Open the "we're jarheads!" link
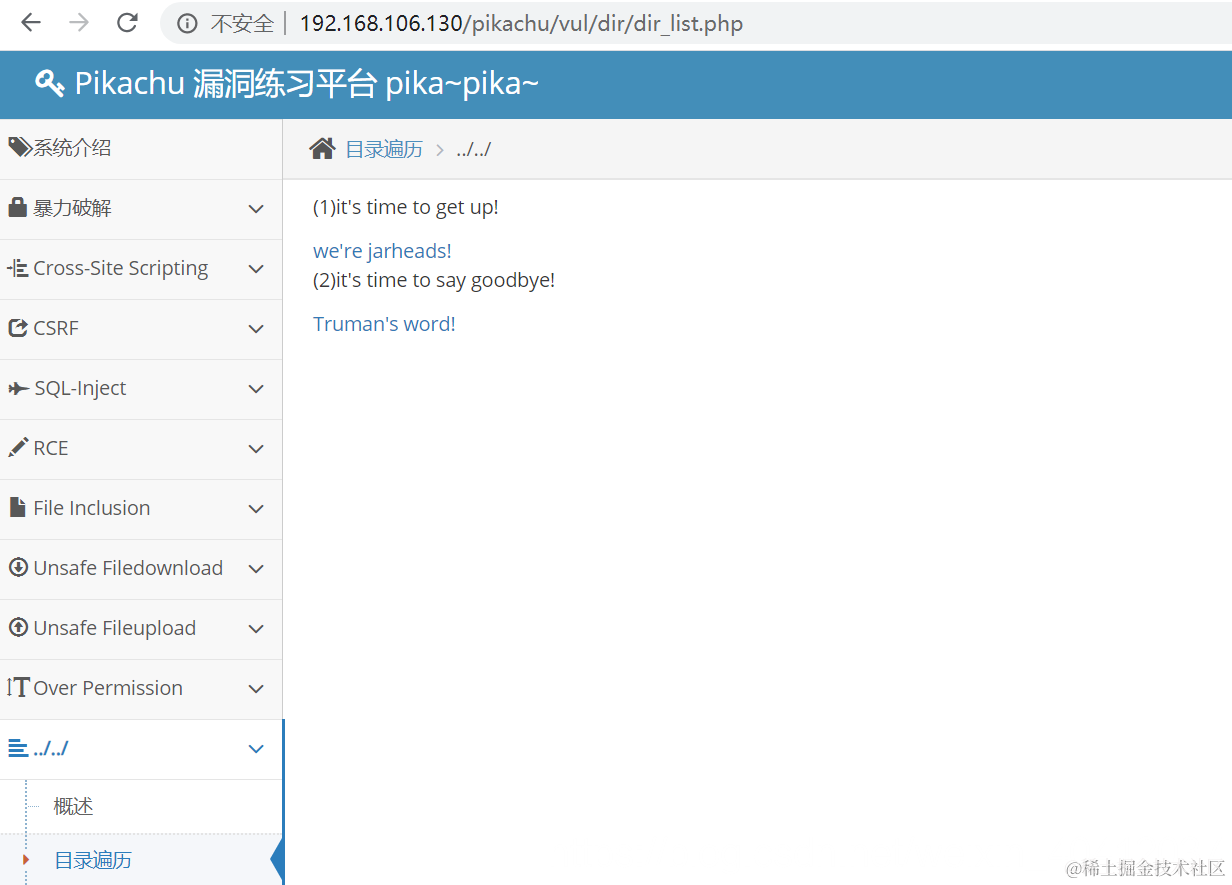 [382, 251]
